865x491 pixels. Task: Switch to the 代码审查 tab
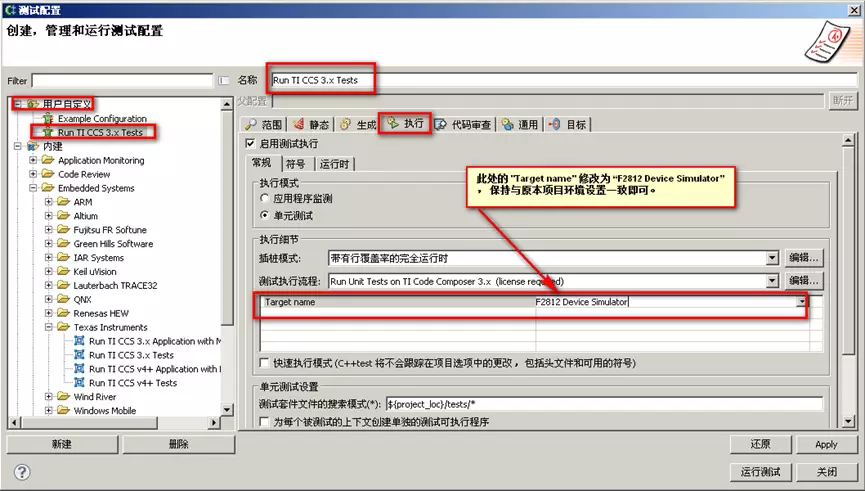point(463,125)
